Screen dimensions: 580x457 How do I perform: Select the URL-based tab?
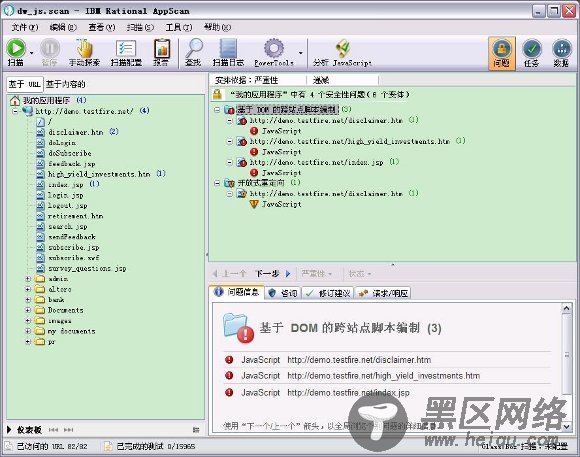[24, 84]
